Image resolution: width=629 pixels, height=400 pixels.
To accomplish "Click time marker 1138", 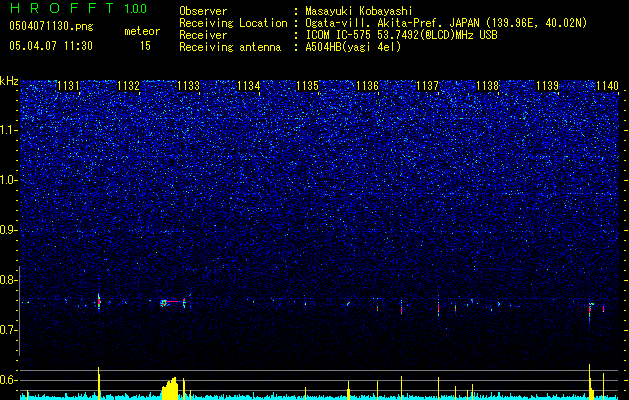I will click(487, 85).
